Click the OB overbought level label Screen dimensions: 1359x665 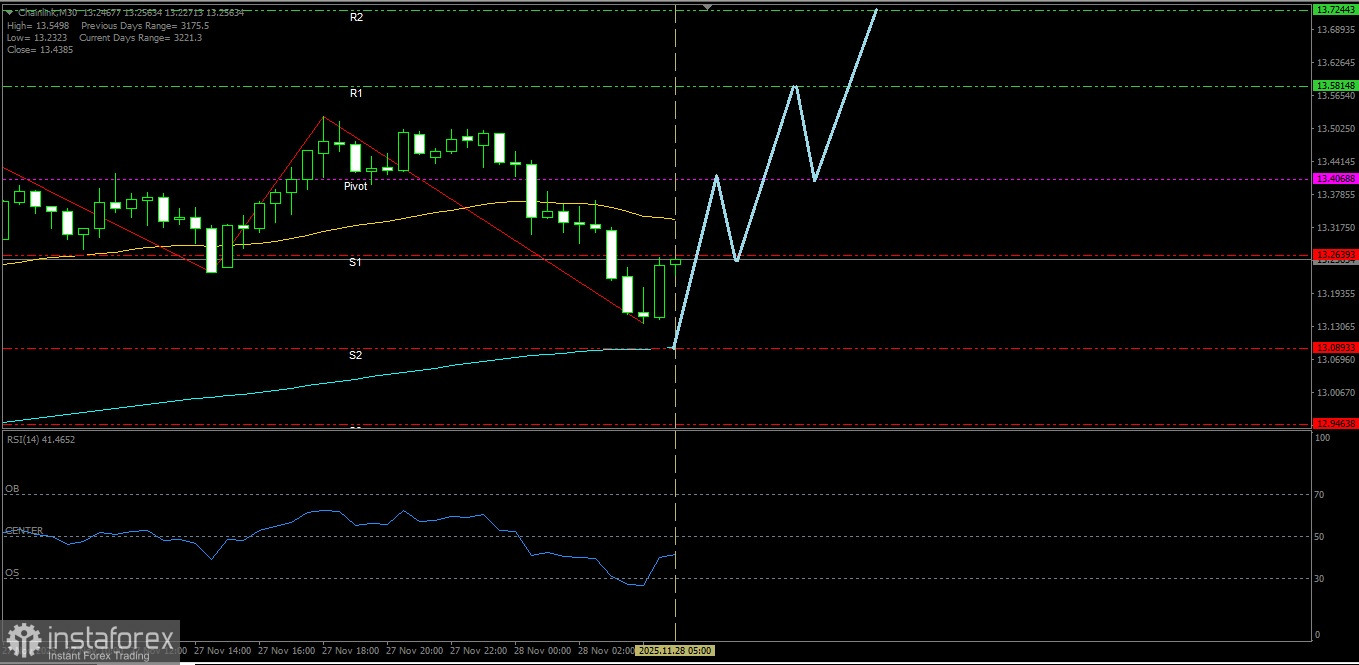coord(12,489)
